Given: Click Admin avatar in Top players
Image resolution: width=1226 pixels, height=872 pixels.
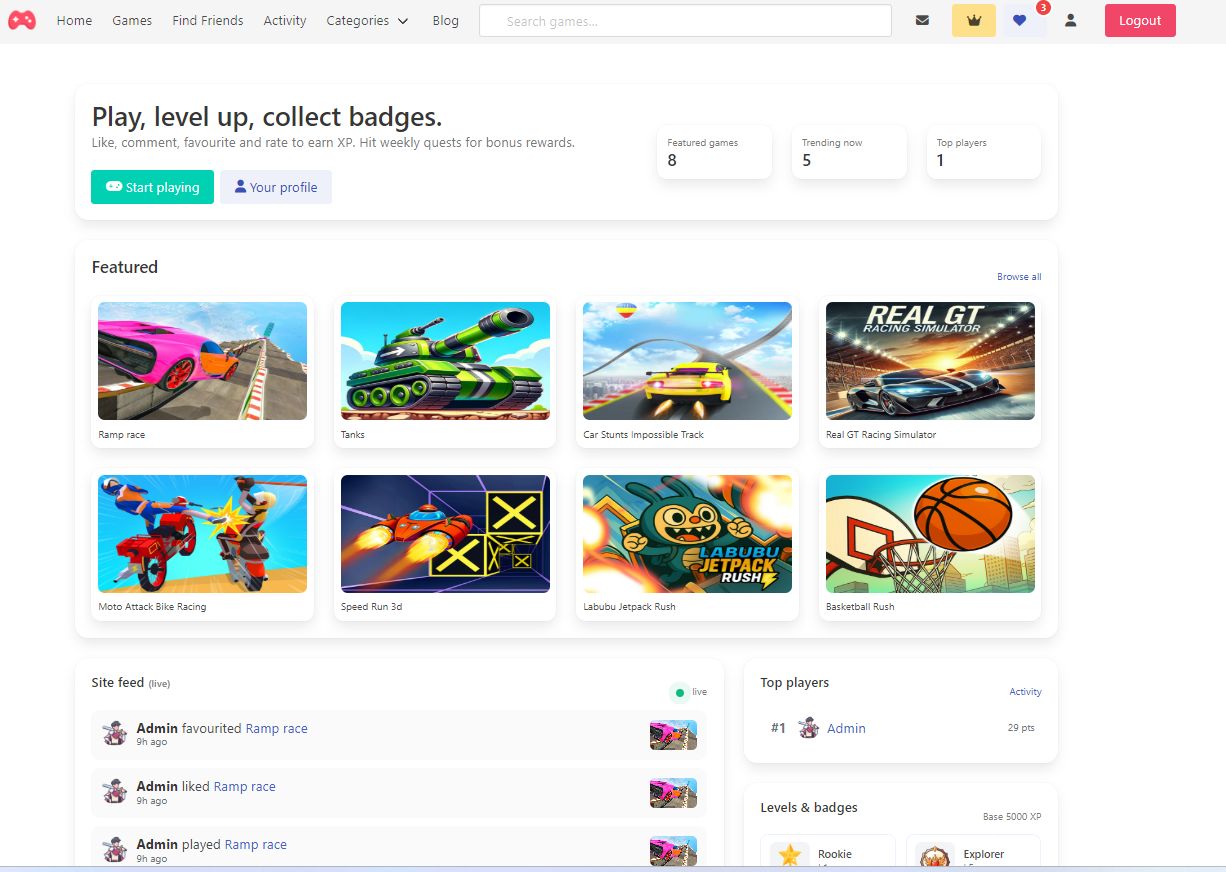Looking at the screenshot, I should tap(809, 728).
